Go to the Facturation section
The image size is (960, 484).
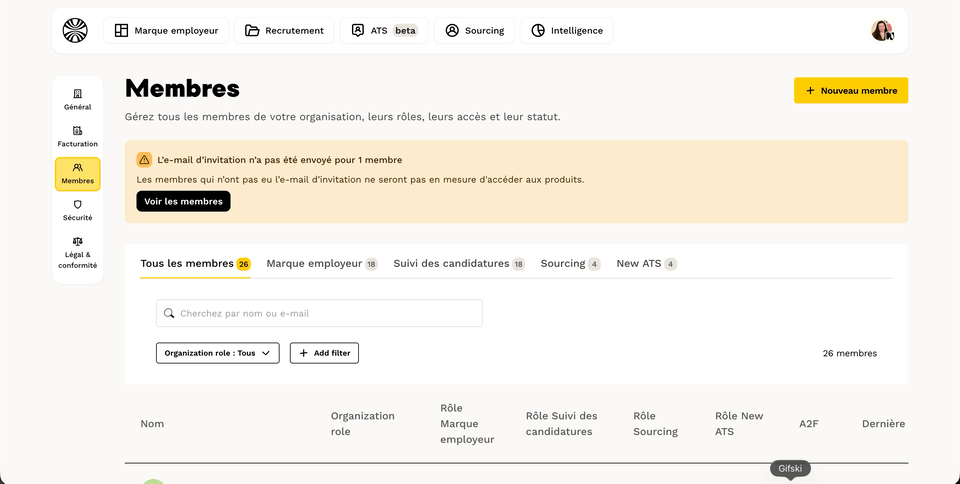click(78, 136)
